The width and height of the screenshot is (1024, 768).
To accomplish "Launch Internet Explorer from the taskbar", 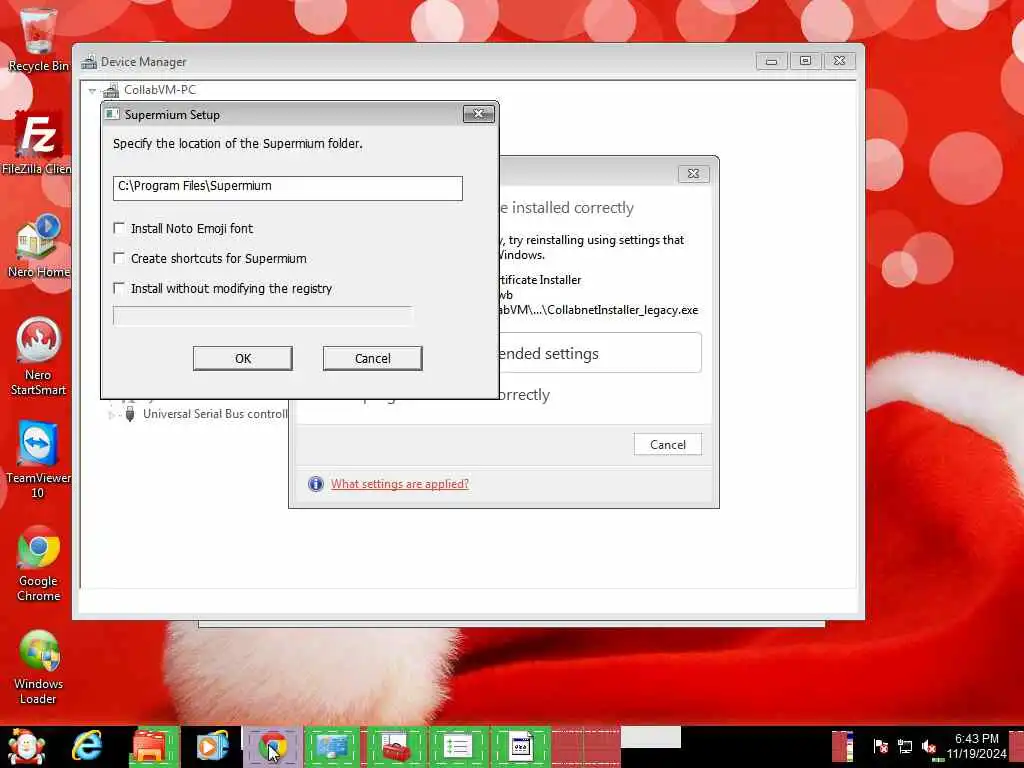I will pyautogui.click(x=88, y=747).
